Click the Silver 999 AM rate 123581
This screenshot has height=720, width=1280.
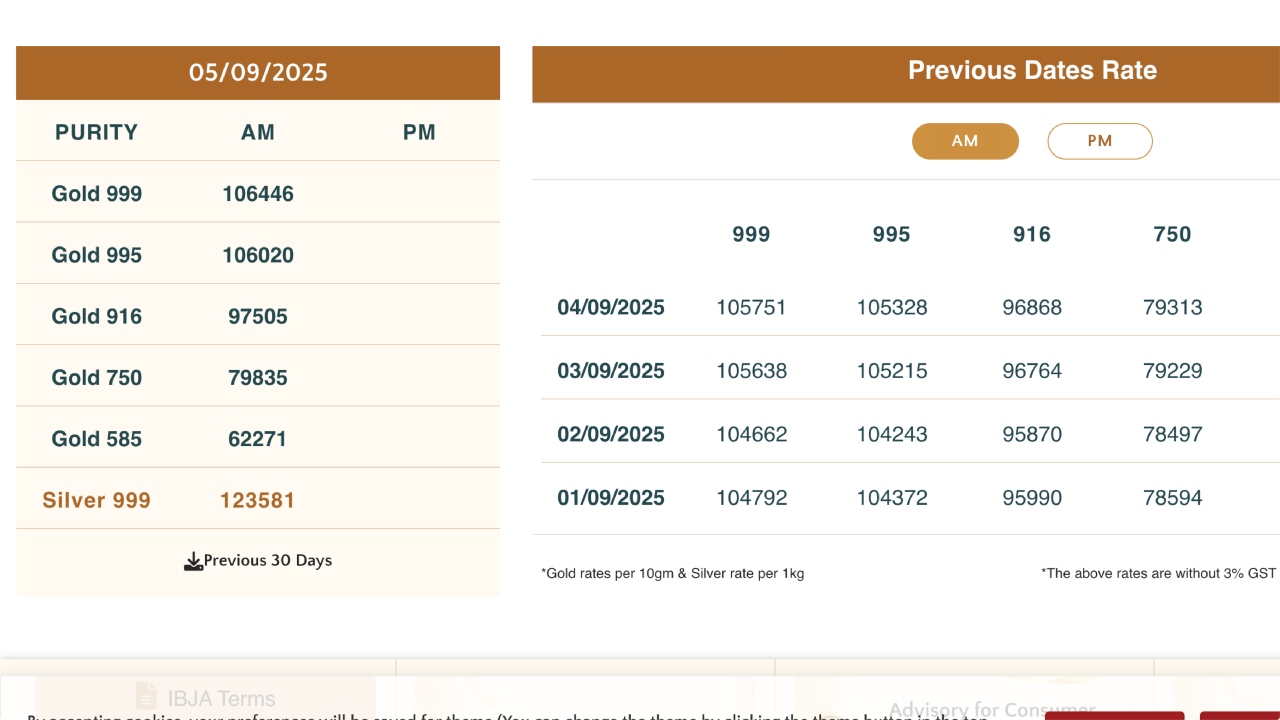[x=258, y=500]
